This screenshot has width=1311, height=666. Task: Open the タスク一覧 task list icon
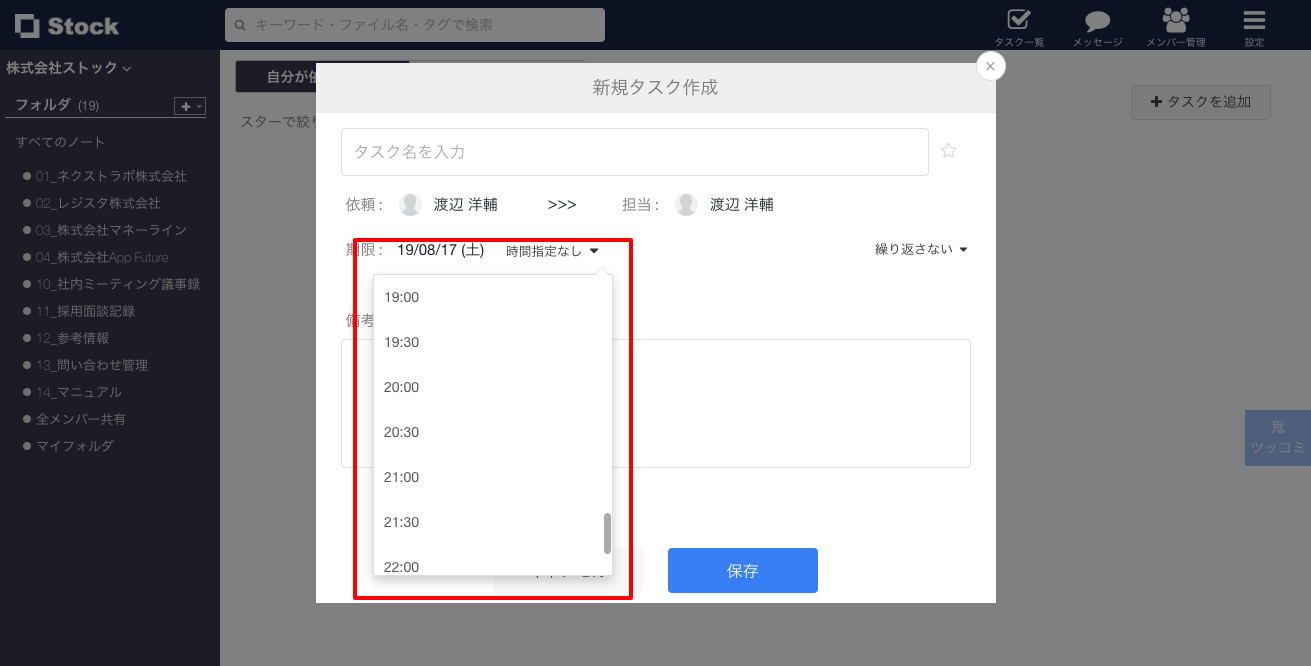pos(1017,25)
